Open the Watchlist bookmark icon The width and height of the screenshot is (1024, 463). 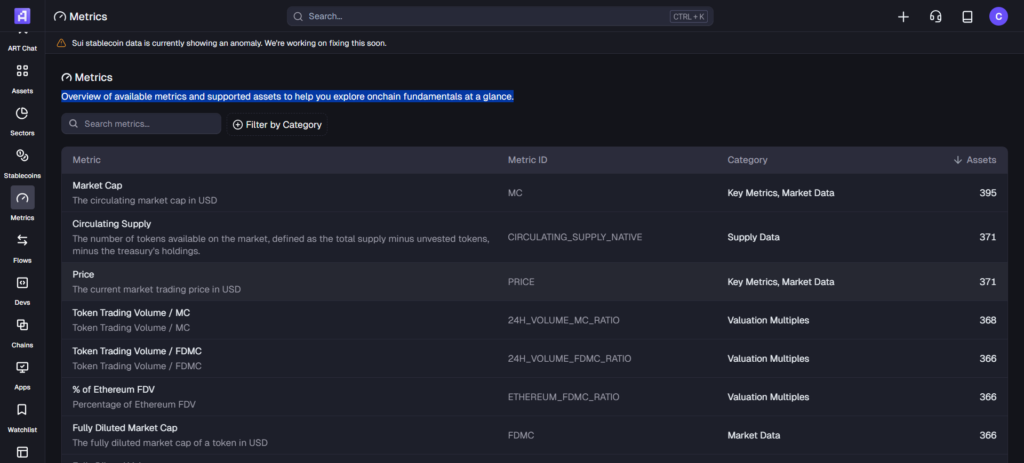(x=22, y=410)
